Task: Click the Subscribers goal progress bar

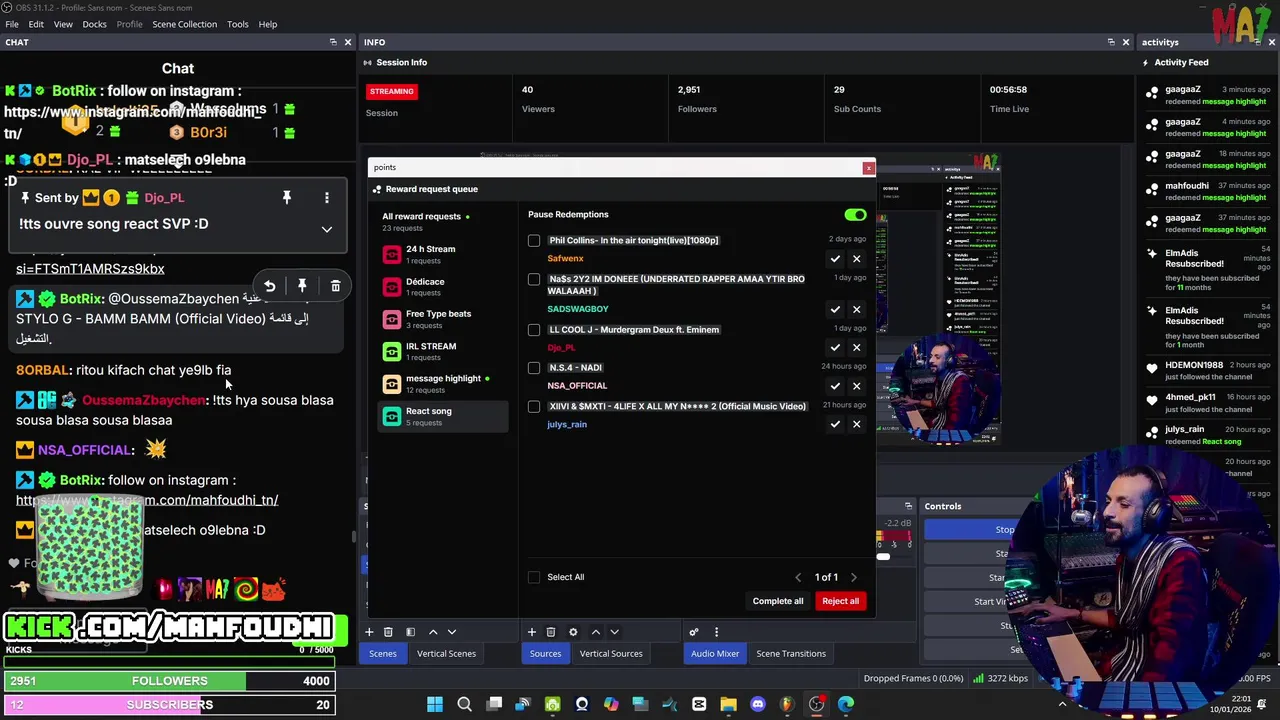Action: [x=170, y=705]
